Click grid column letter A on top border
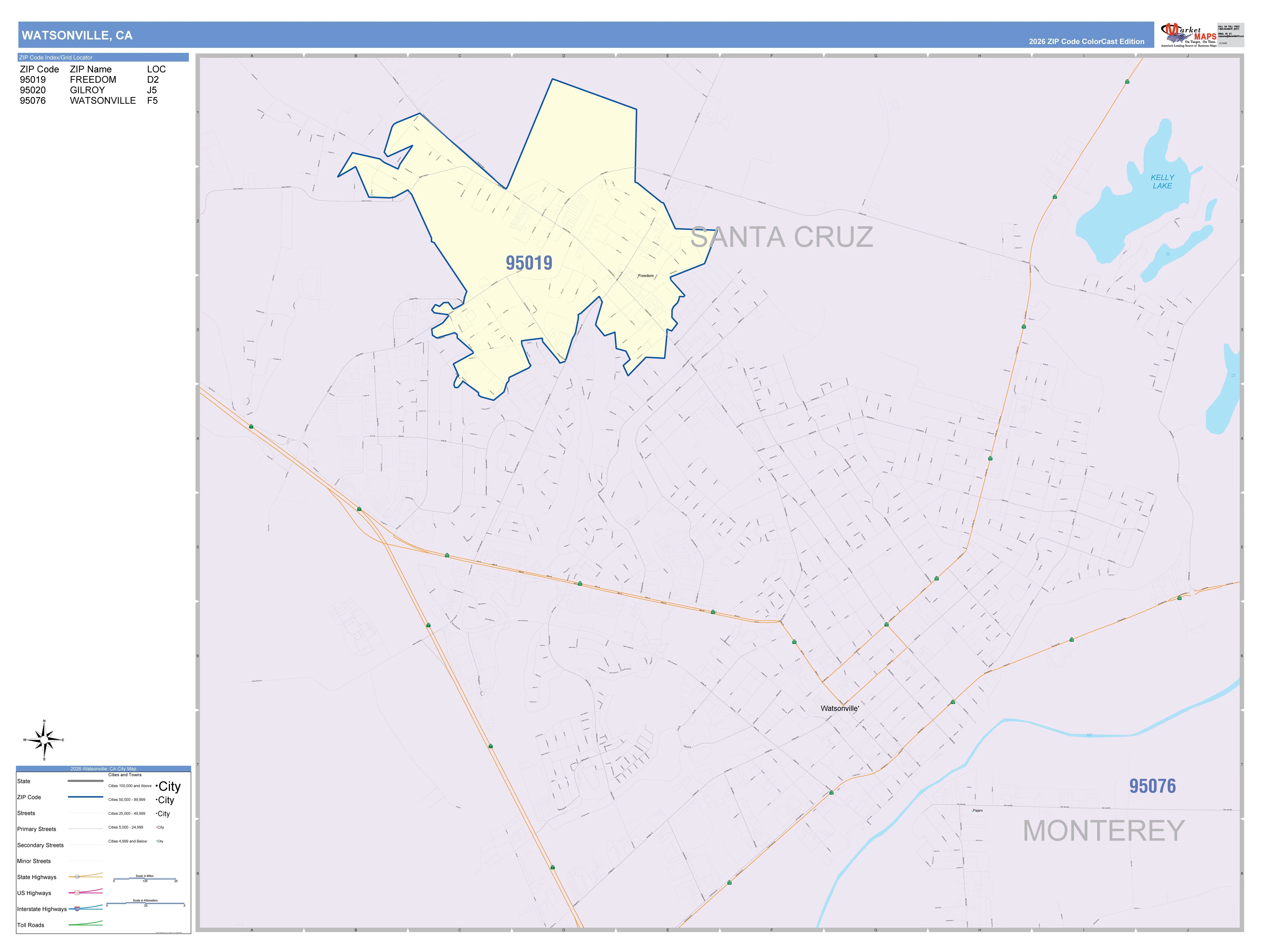 point(252,56)
